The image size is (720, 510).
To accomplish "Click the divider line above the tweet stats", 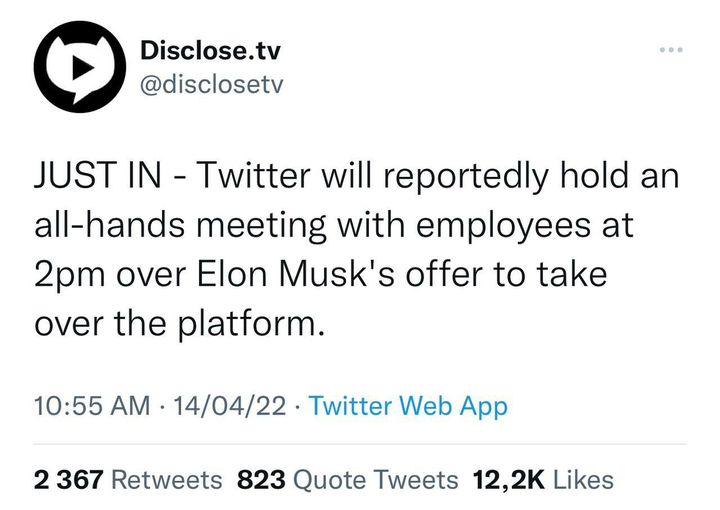I will pyautogui.click(x=360, y=444).
